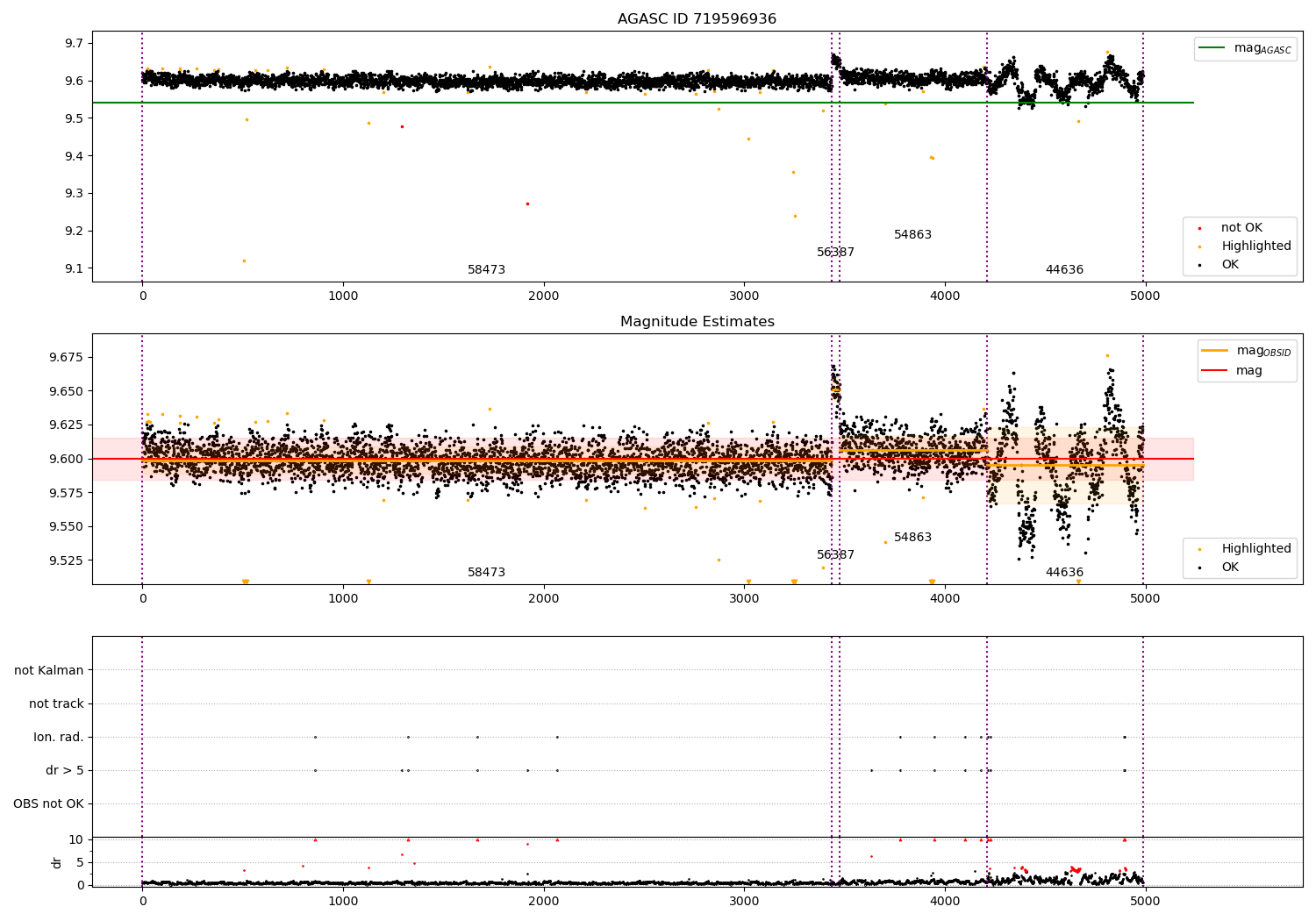Click the 2000 x-tick under the top plot
Image resolution: width=1316 pixels, height=921 pixels.
pyautogui.click(x=544, y=296)
